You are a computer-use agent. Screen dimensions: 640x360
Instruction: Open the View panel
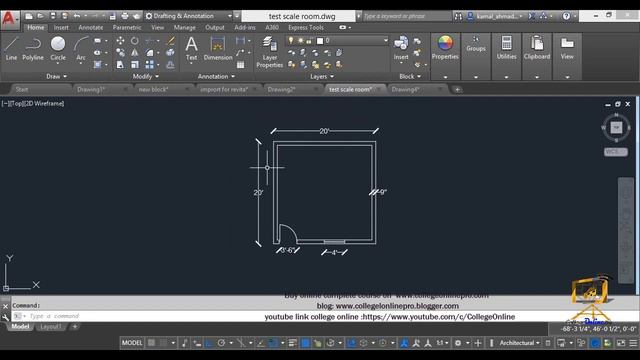pos(567,48)
